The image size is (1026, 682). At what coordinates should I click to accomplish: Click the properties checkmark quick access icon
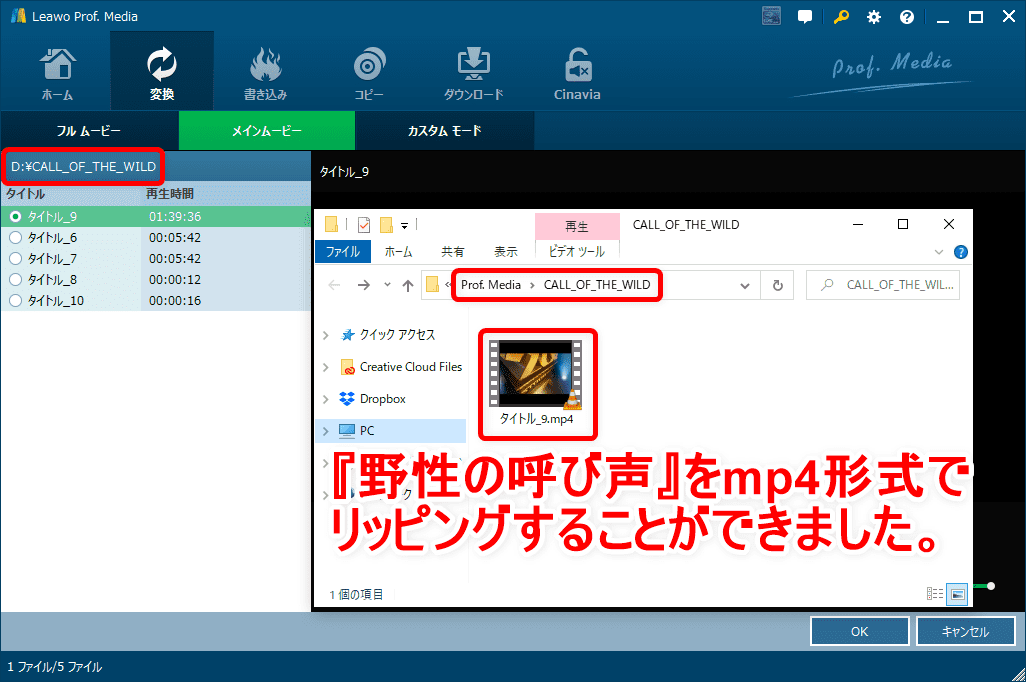[364, 225]
